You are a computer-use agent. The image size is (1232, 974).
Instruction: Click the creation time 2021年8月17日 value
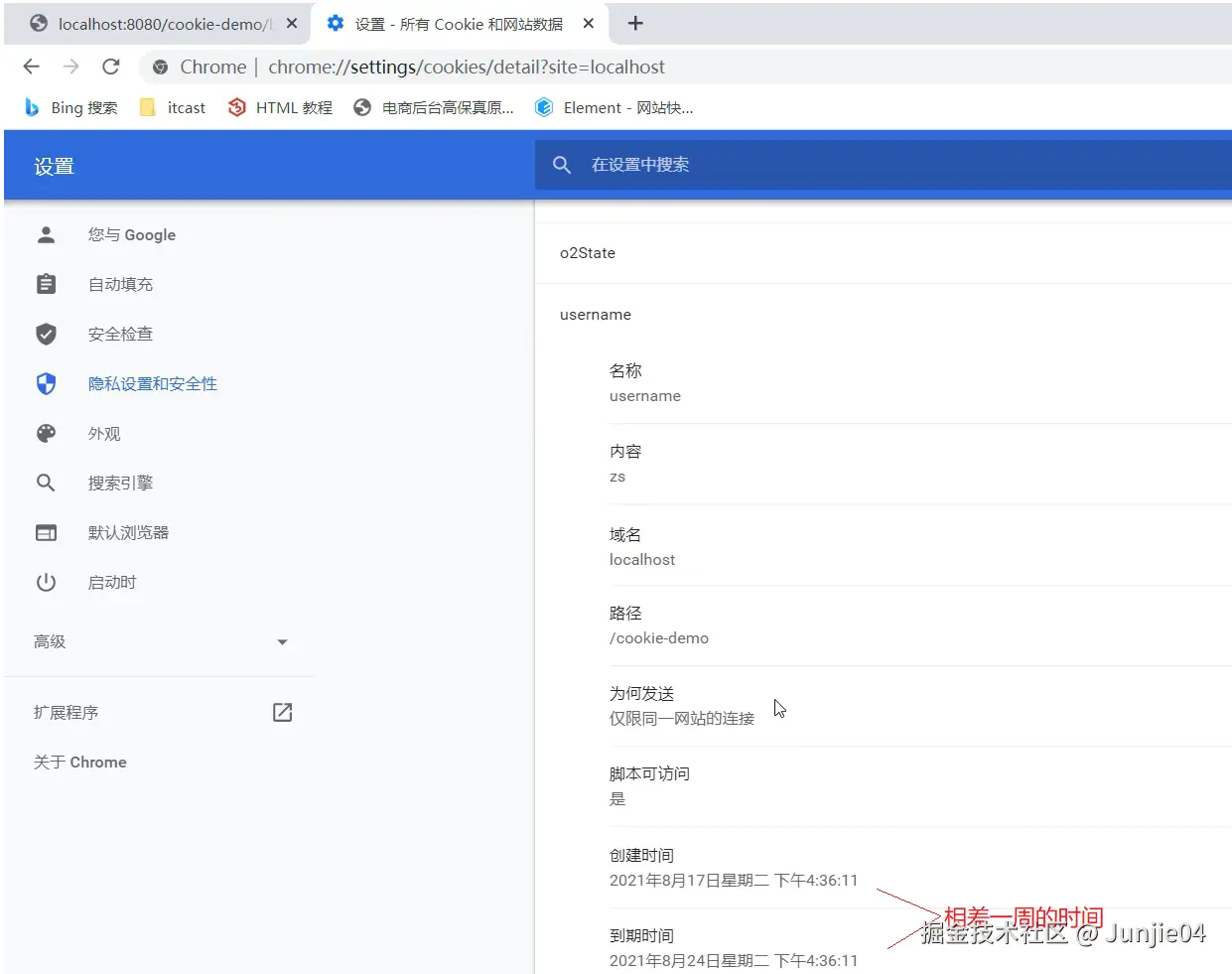734,880
